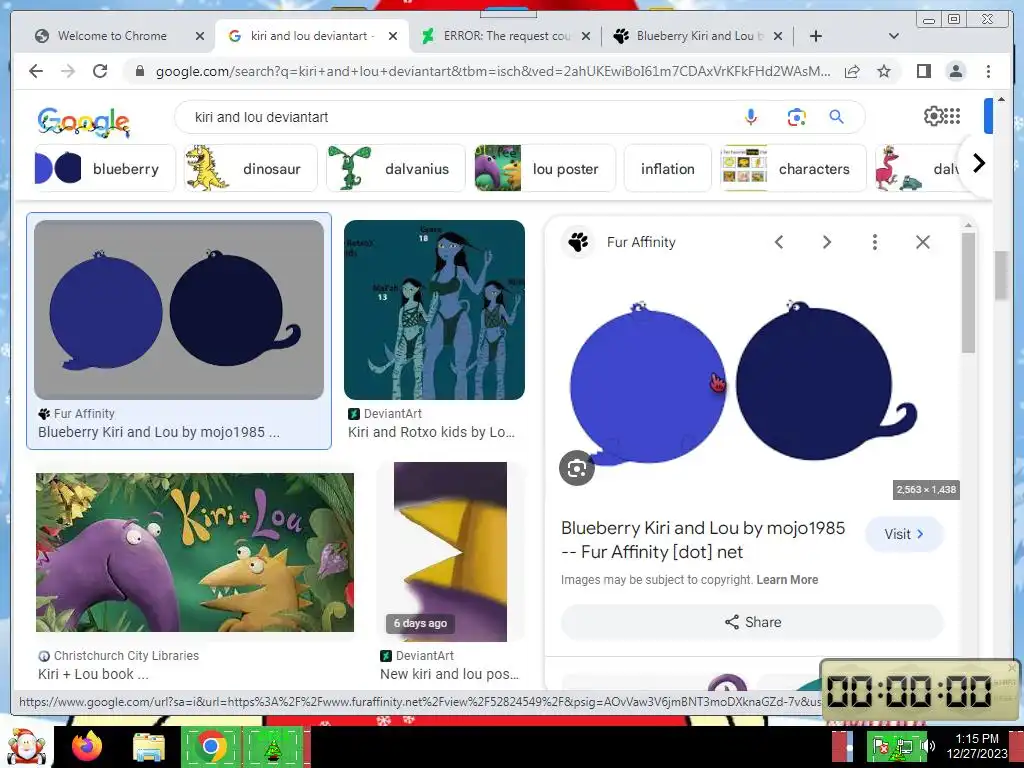Viewport: 1024px width, 768px height.
Task: Open New kiri and lou poster thumbnail
Action: (451, 552)
